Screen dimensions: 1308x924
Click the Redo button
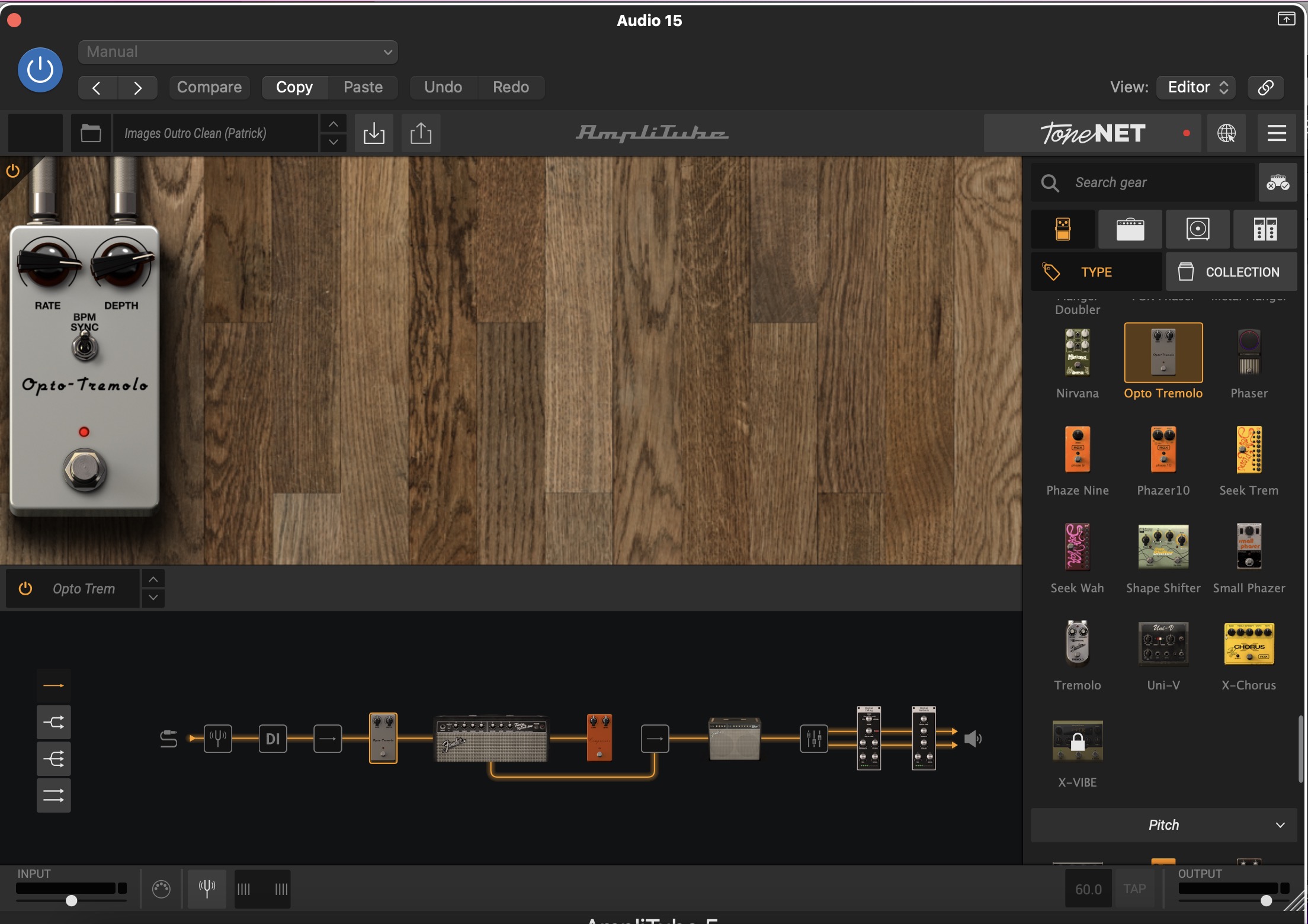pyautogui.click(x=511, y=88)
